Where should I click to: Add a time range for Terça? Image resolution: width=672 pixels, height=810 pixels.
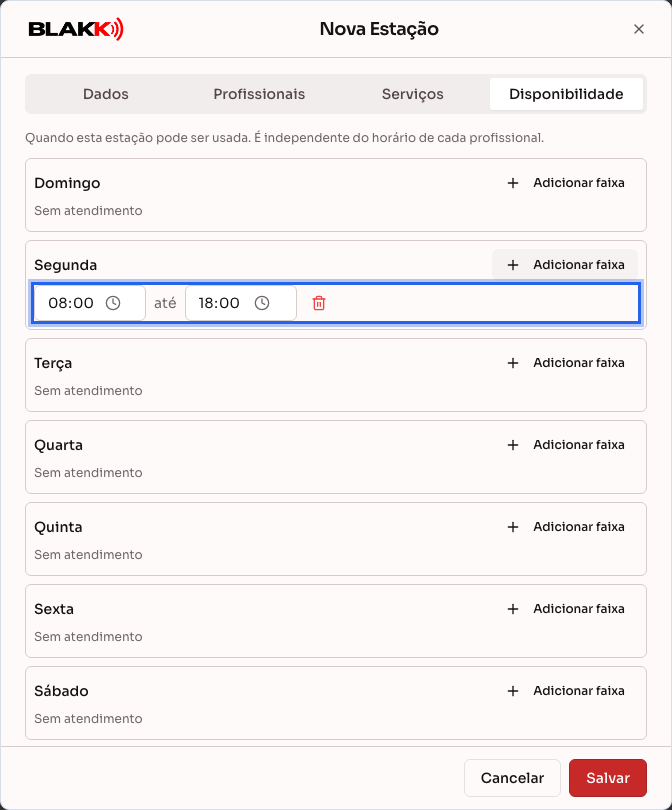565,363
